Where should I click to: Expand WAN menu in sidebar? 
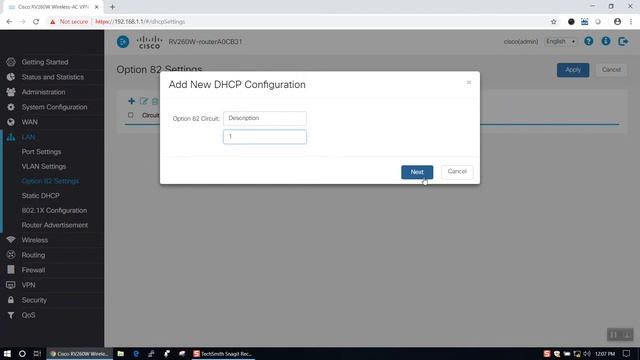pyautogui.click(x=29, y=122)
